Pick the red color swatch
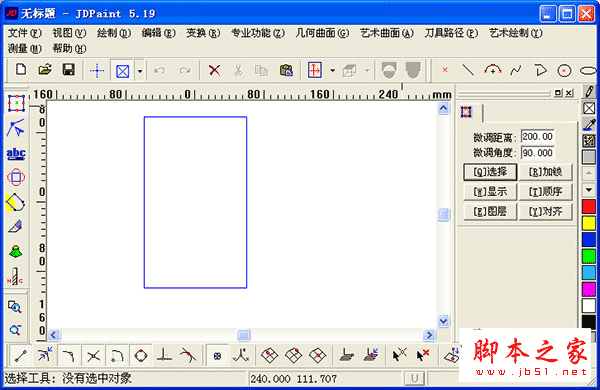 [x=589, y=206]
